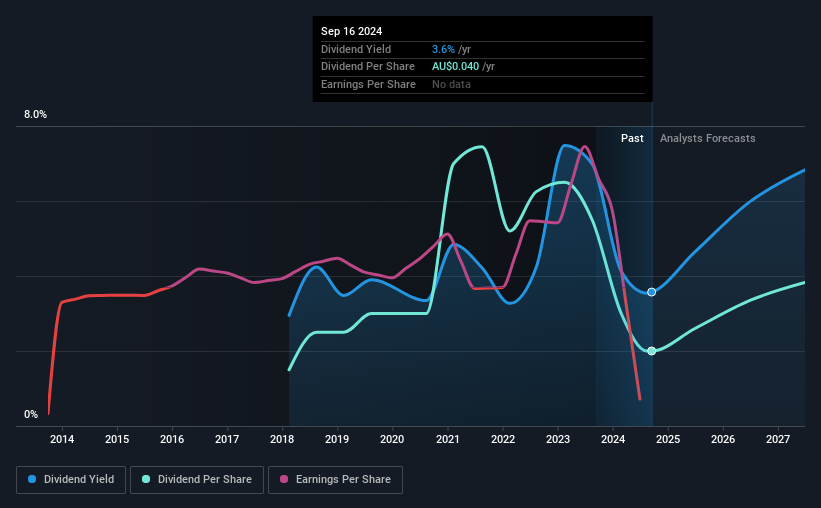Select the blue Dividend Yield data point marker

coord(651,292)
